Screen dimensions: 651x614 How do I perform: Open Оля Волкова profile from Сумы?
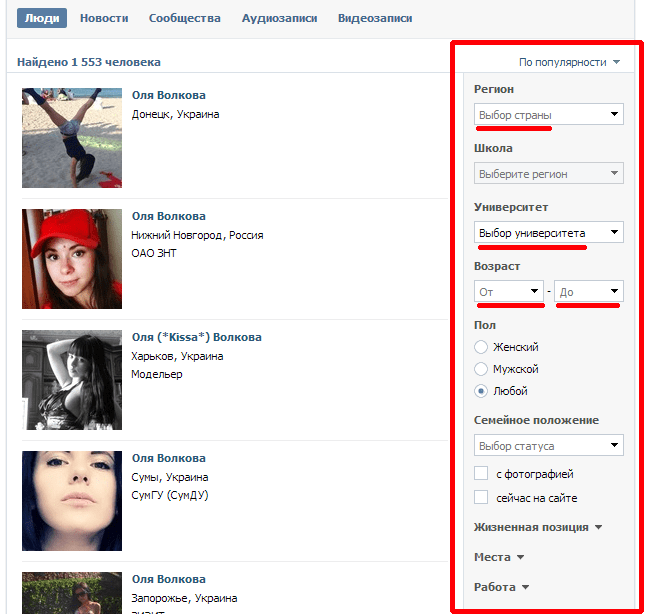point(169,458)
